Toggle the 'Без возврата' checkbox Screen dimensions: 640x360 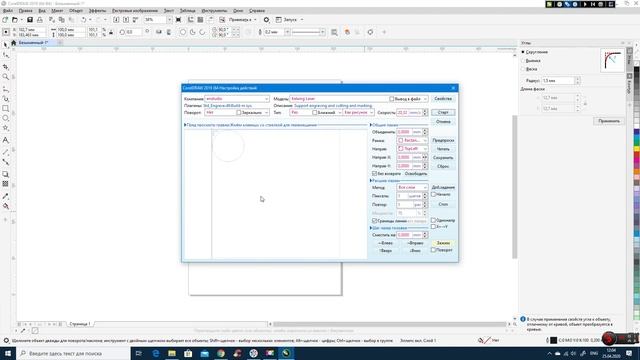(x=374, y=173)
